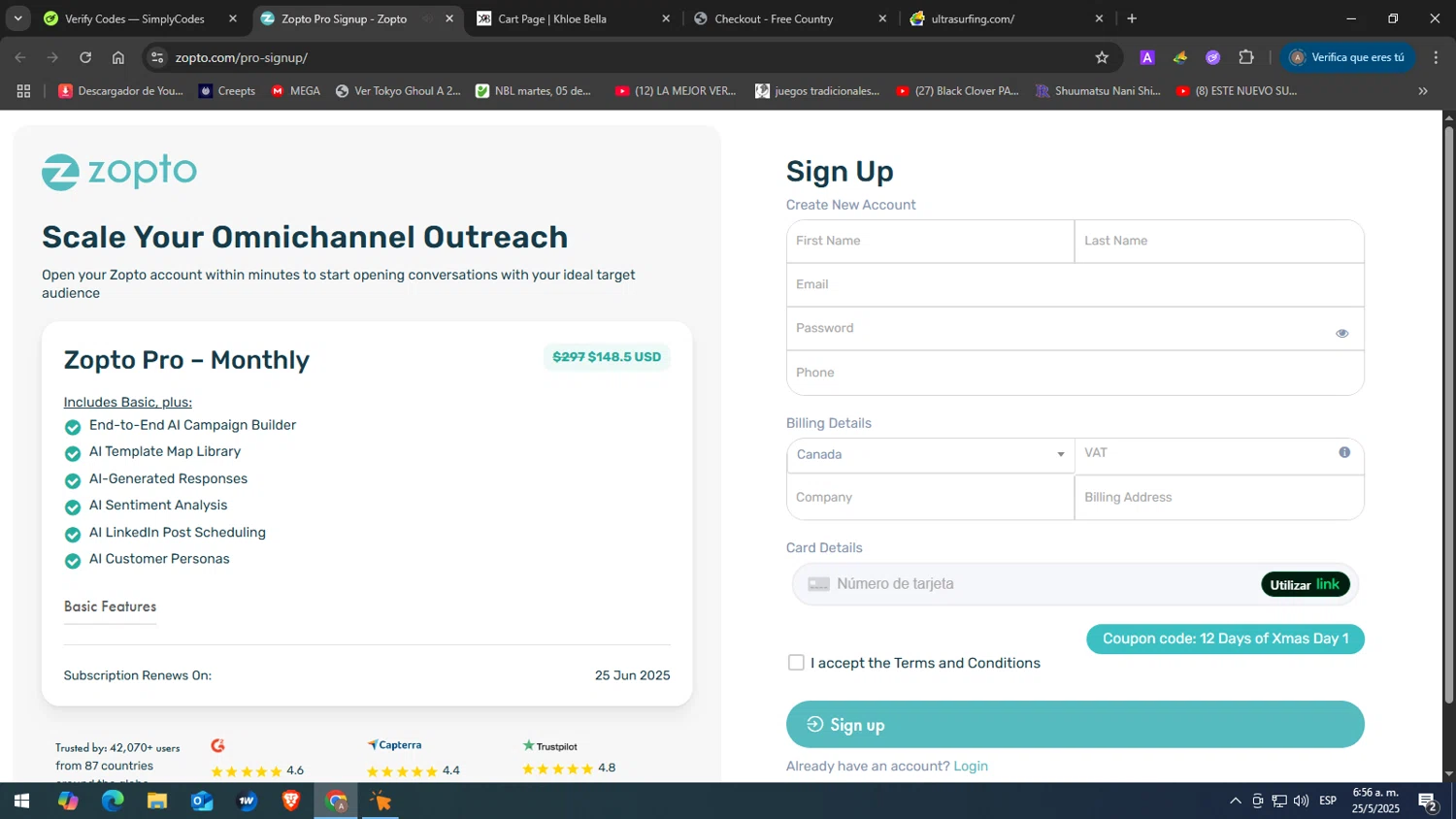Accept the Terms and Conditions checkbox
The width and height of the screenshot is (1456, 819).
point(796,663)
